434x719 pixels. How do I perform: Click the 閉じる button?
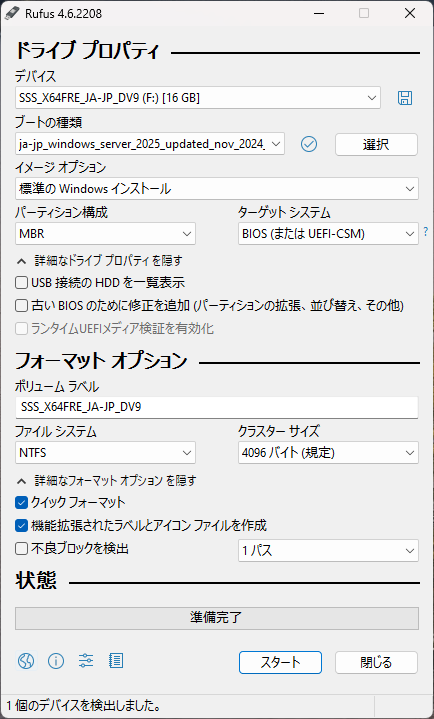(376, 663)
